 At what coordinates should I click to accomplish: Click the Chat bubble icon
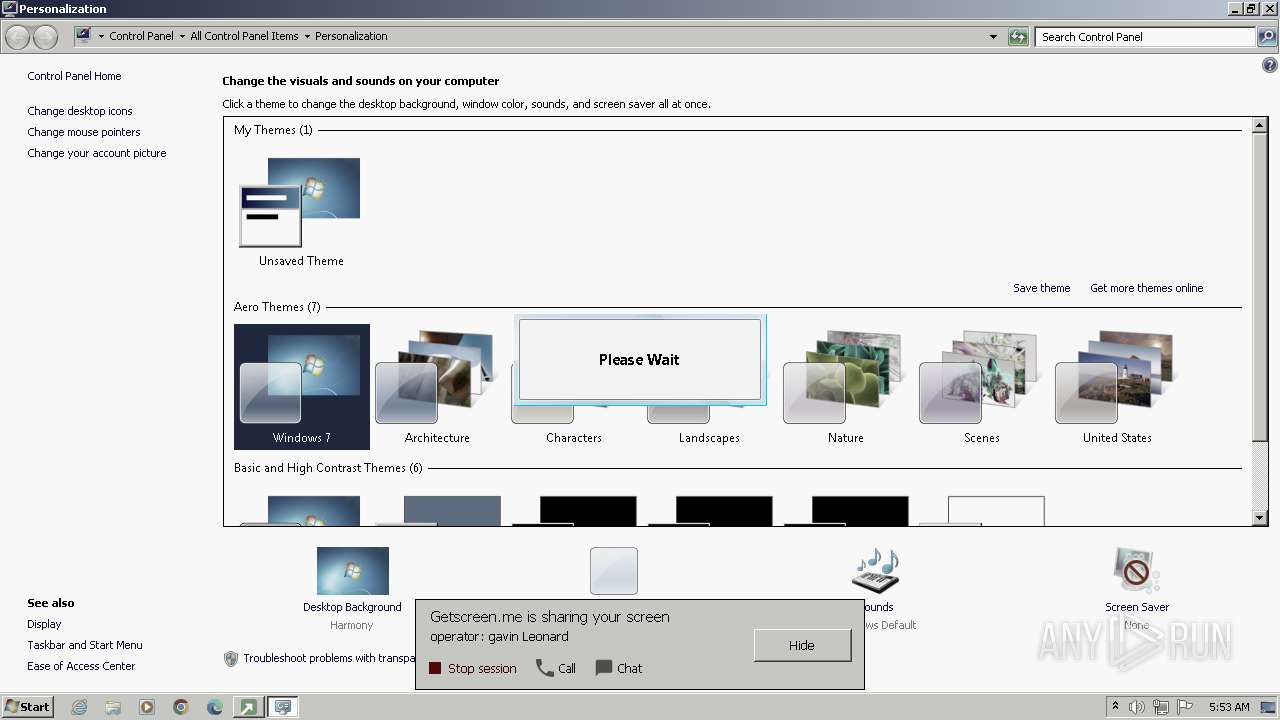[604, 668]
